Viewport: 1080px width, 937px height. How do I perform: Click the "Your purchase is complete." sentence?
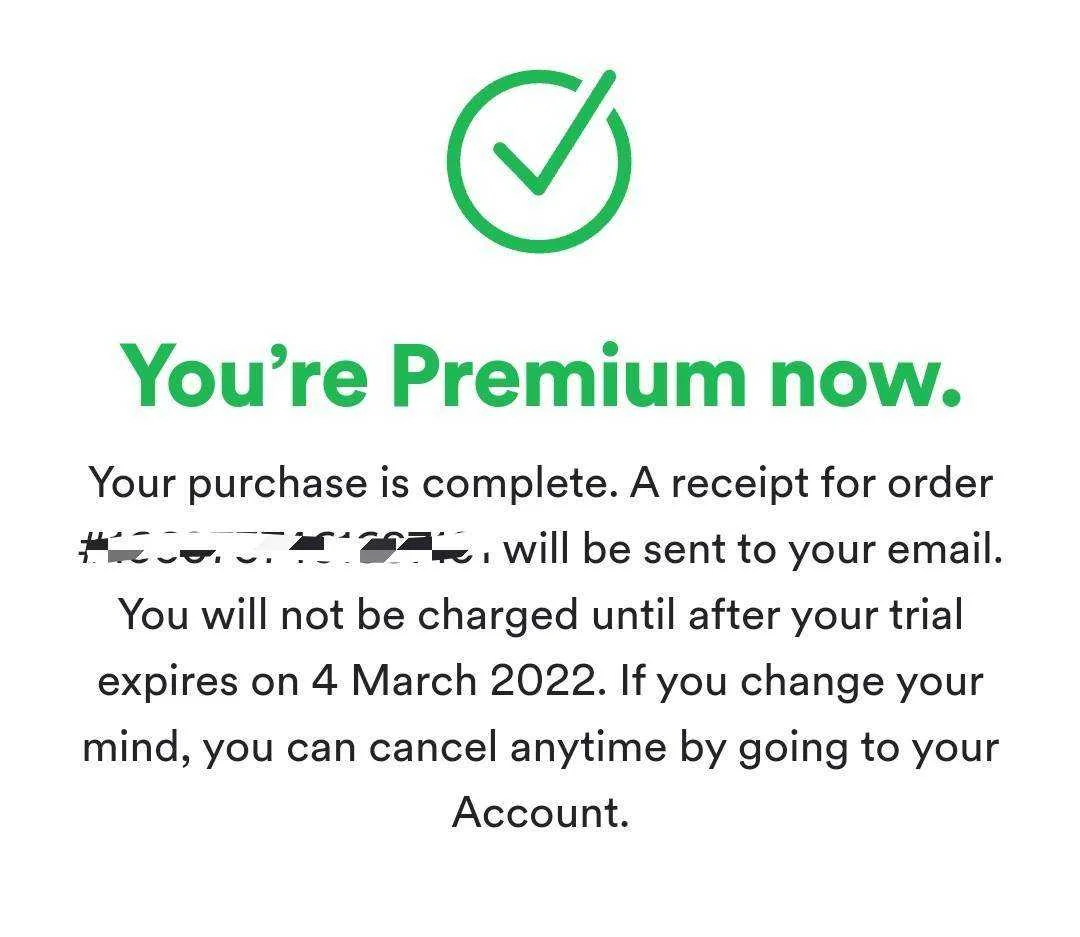click(x=351, y=484)
